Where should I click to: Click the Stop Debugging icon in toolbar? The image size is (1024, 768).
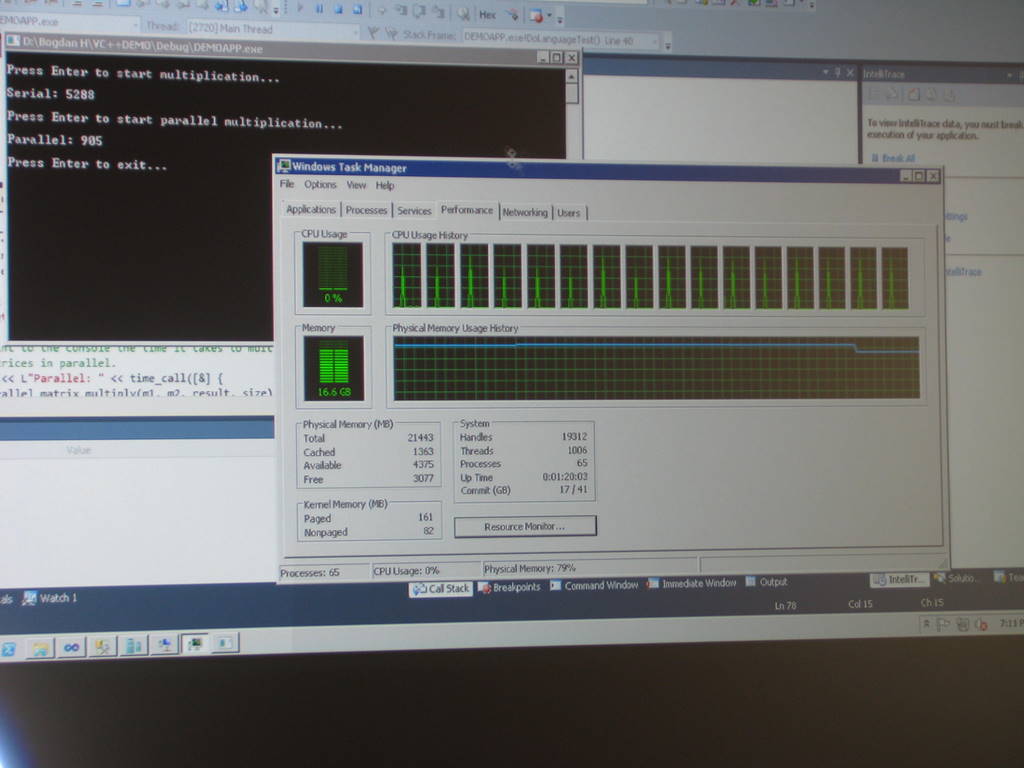(x=338, y=9)
